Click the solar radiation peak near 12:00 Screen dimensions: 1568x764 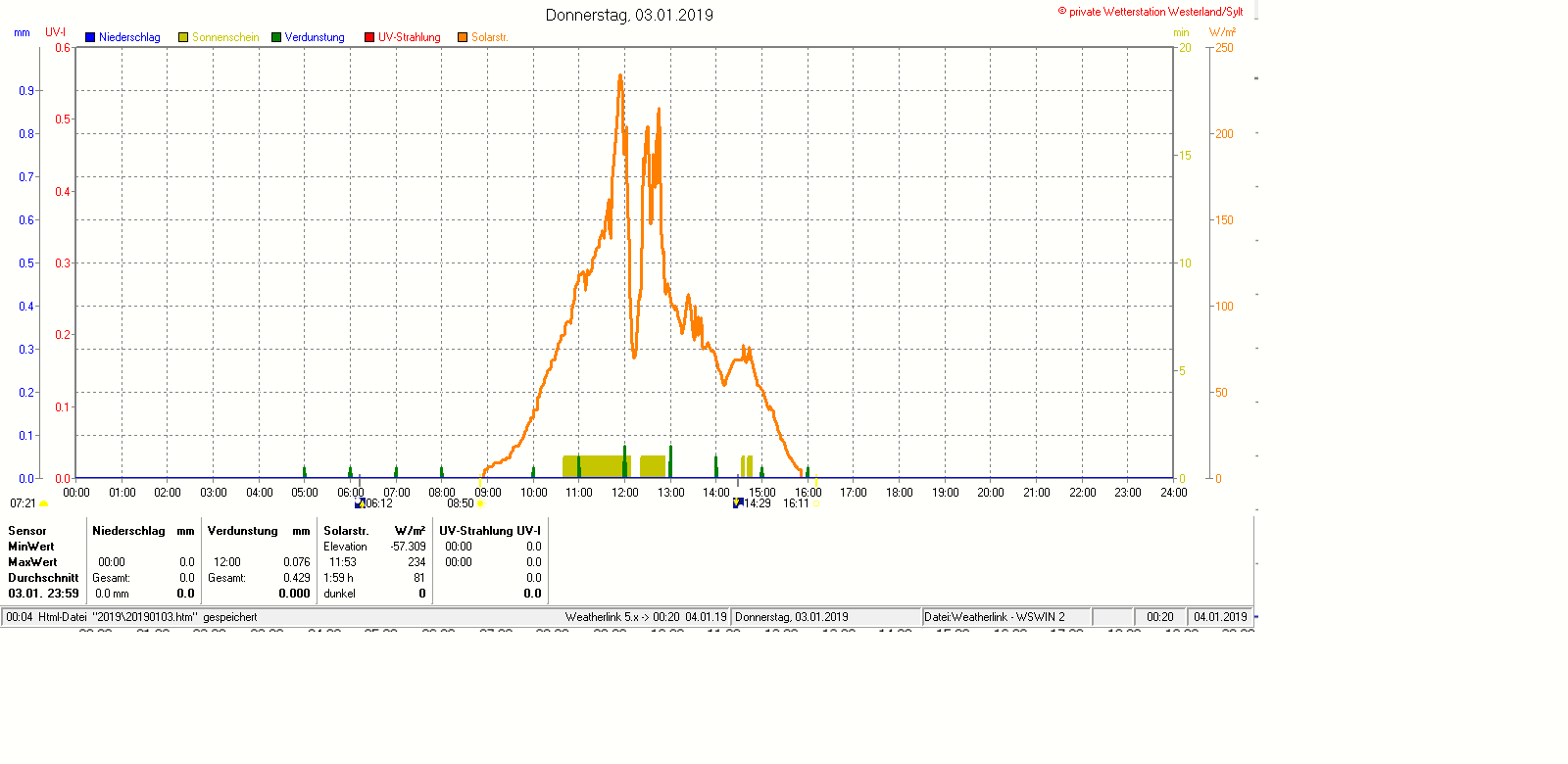click(620, 76)
